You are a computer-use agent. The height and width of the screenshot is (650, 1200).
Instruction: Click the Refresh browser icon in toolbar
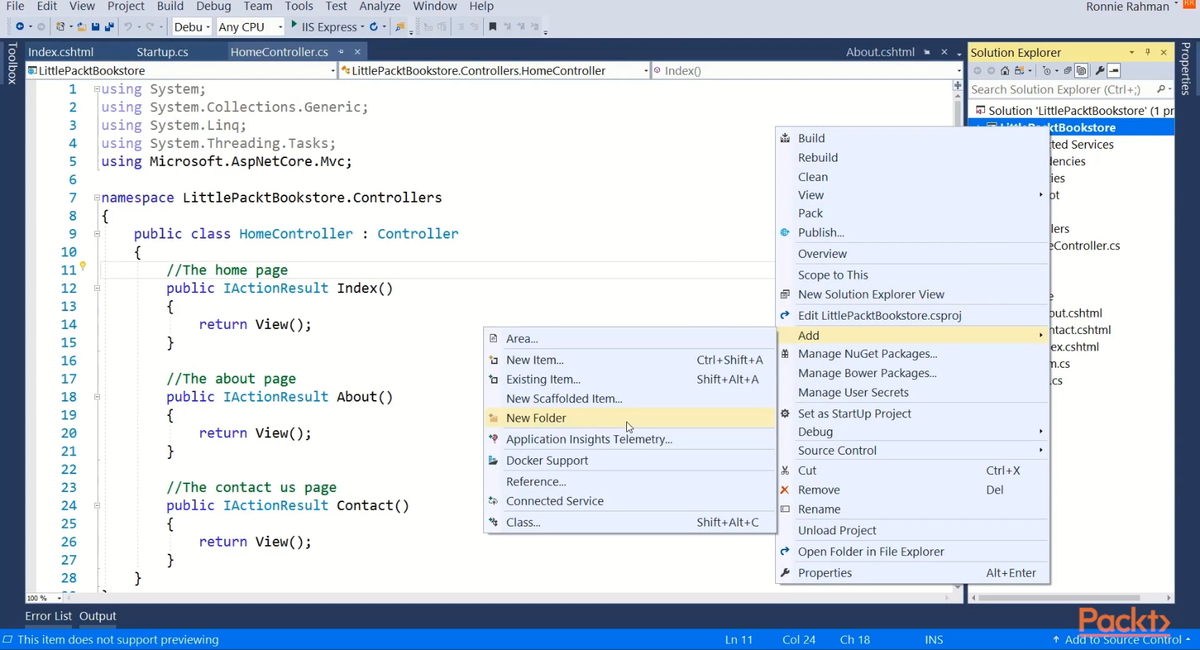(373, 27)
